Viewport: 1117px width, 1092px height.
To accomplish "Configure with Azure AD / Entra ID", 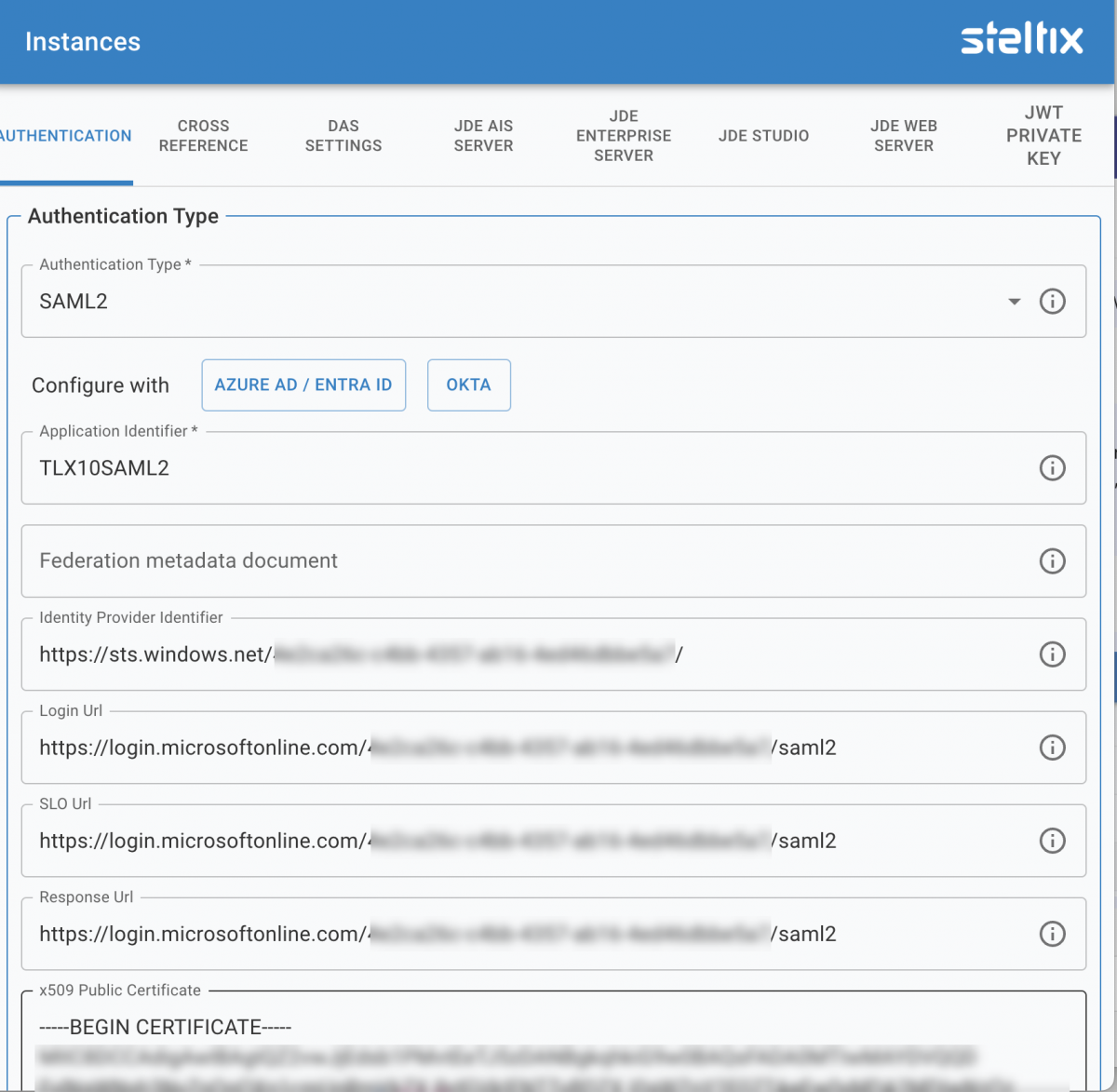I will (303, 384).
